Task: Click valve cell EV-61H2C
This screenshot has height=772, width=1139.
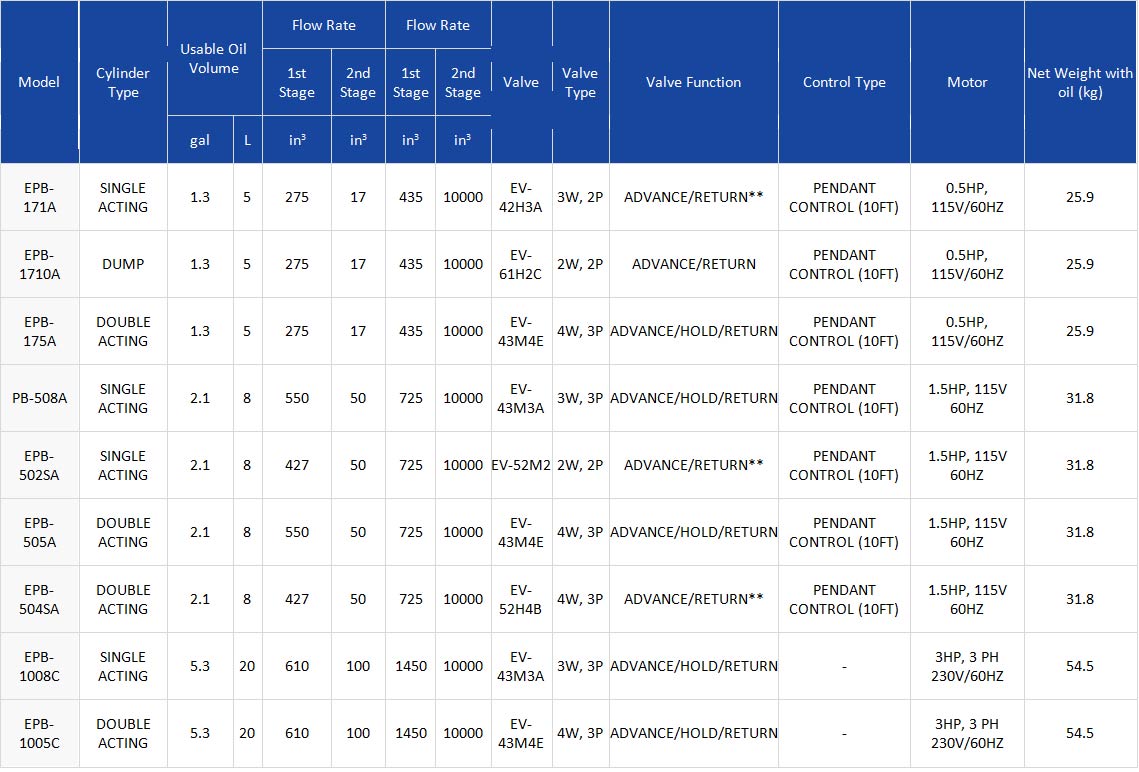Action: (x=520, y=264)
